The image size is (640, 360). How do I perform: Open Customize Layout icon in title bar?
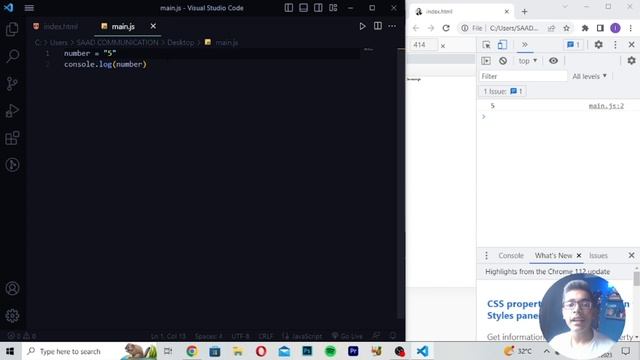(x=333, y=8)
